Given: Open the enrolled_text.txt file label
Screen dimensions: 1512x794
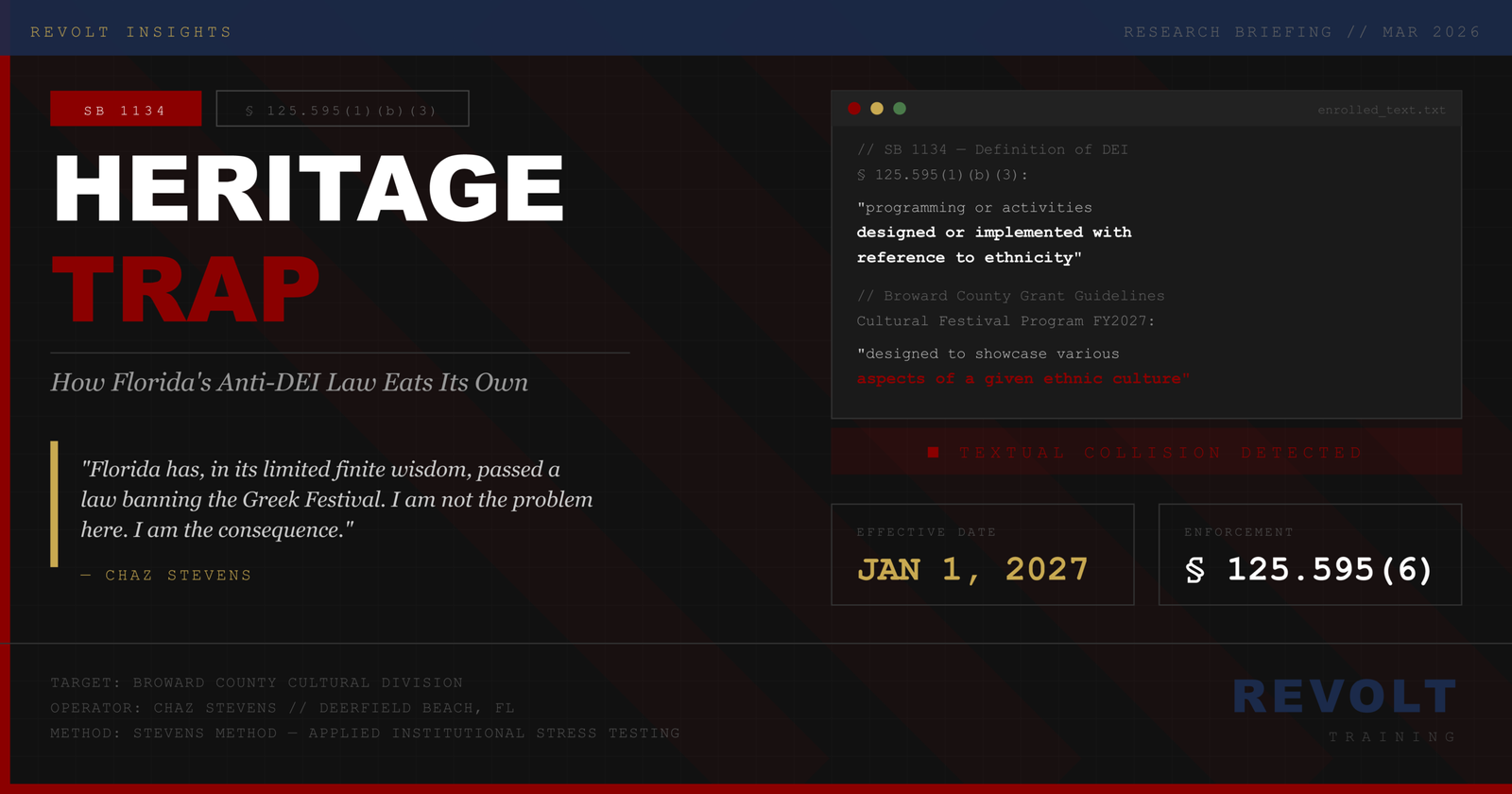Looking at the screenshot, I should (1381, 110).
